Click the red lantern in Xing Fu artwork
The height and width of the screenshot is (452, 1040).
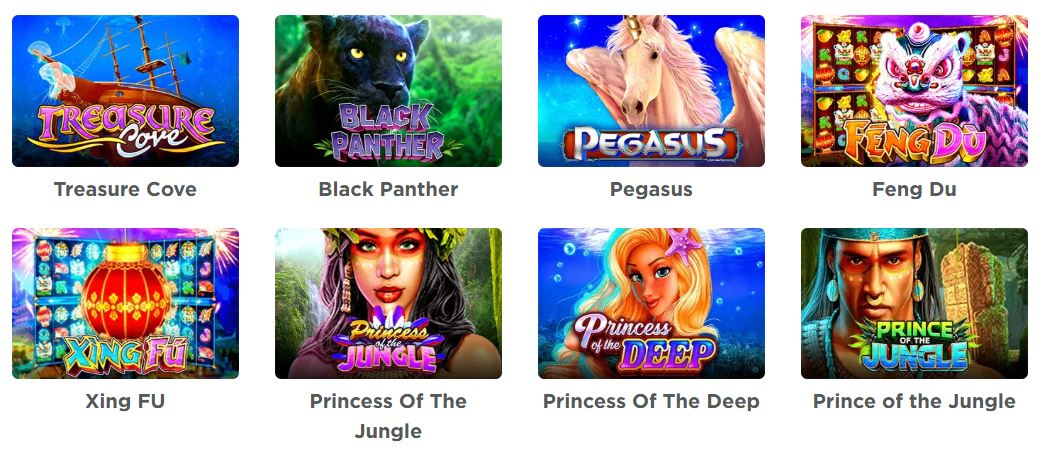click(126, 294)
